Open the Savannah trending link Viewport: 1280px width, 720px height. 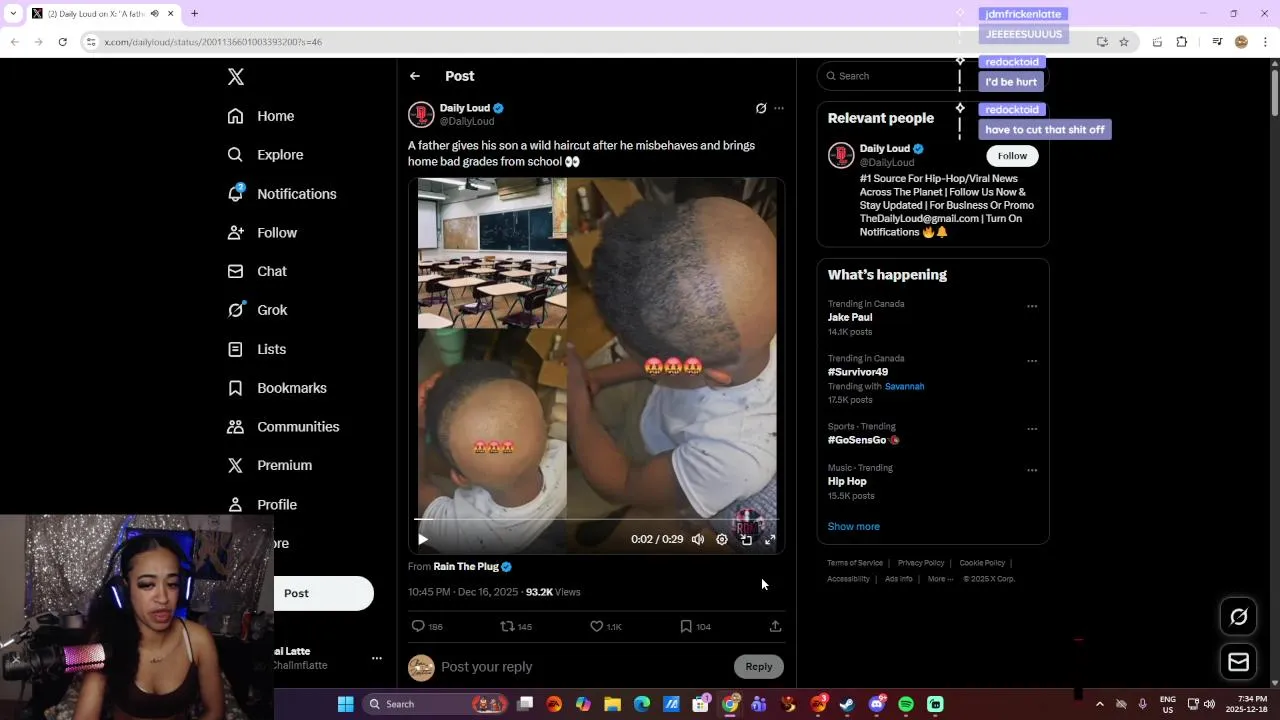pyautogui.click(x=904, y=386)
